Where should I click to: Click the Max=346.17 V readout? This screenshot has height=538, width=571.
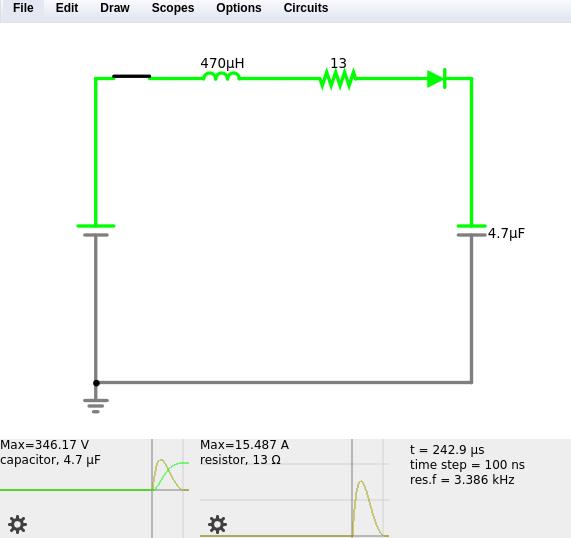[44, 445]
